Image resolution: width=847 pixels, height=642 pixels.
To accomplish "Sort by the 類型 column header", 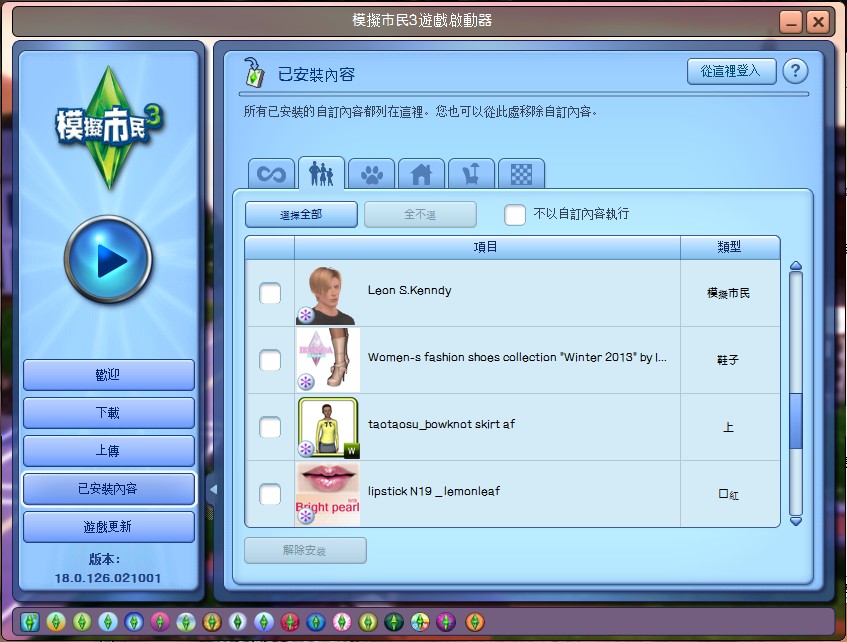I will [730, 248].
